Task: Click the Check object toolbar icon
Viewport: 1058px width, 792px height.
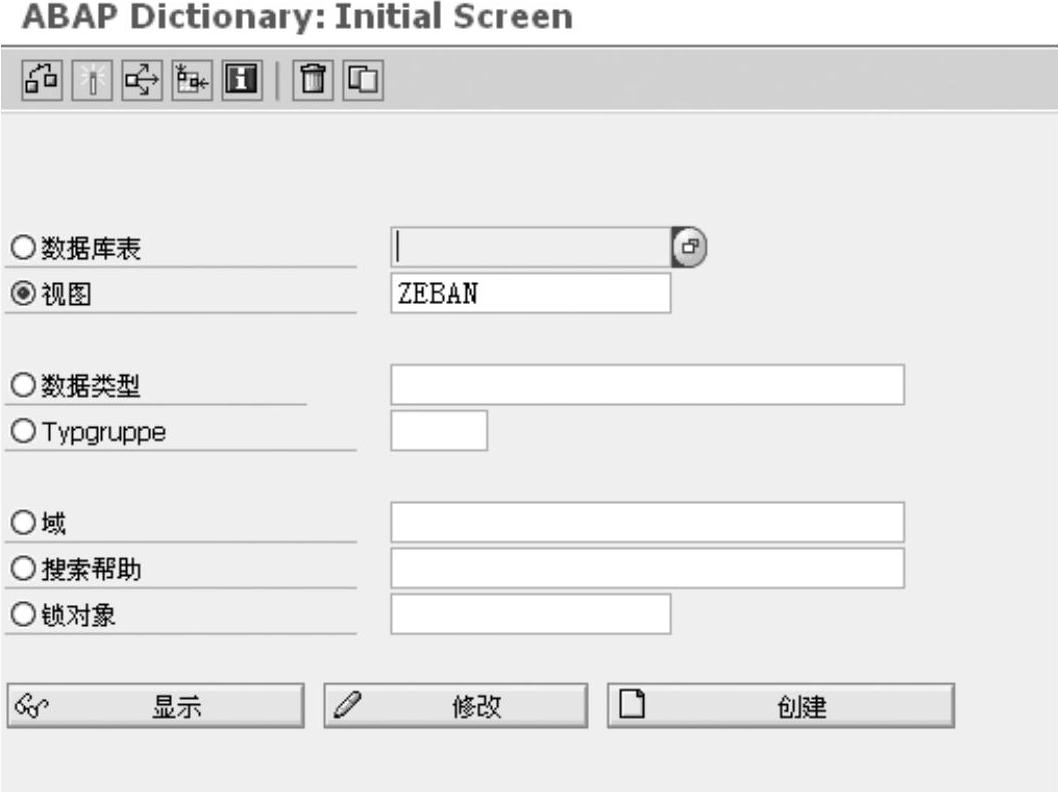Action: [42, 80]
